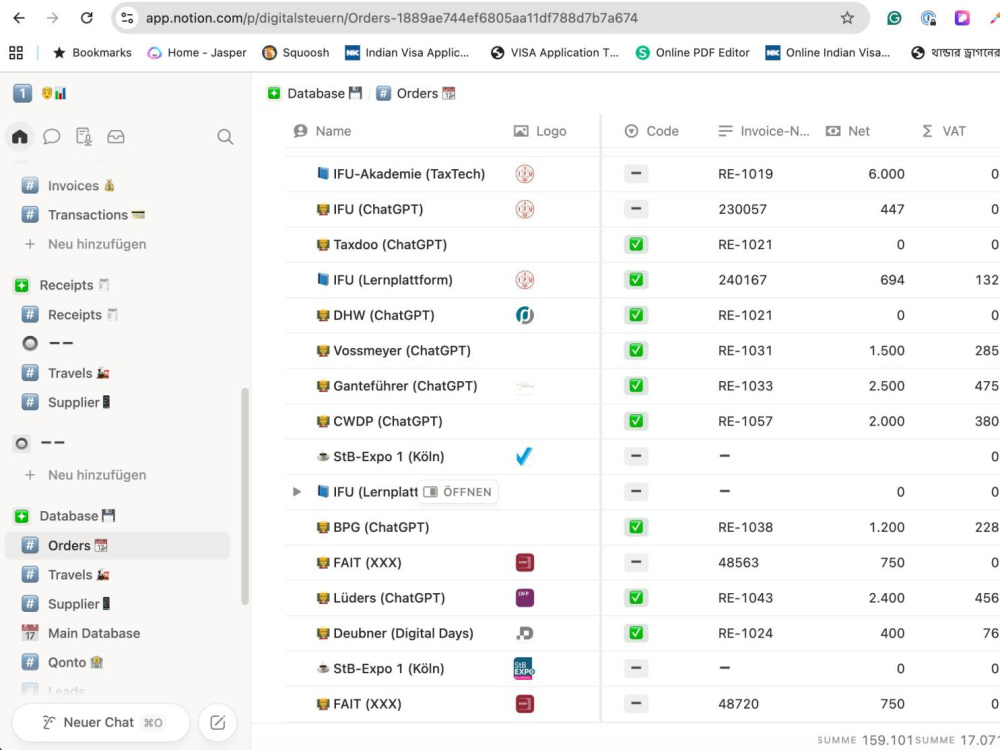1000x750 pixels.
Task: Open Invoice-N... column header menu
Action: point(763,131)
